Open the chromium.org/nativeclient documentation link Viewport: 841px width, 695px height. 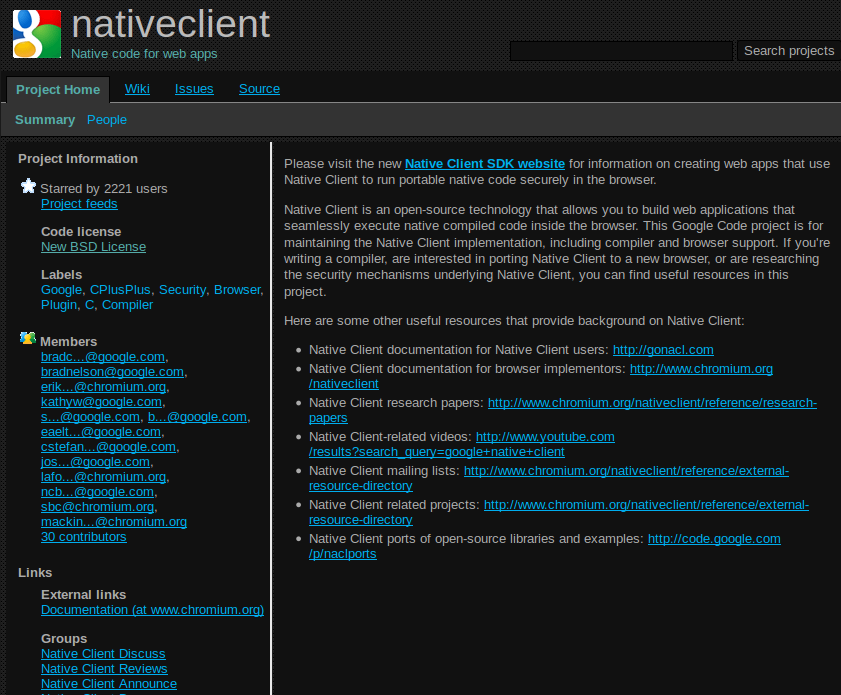tap(701, 369)
